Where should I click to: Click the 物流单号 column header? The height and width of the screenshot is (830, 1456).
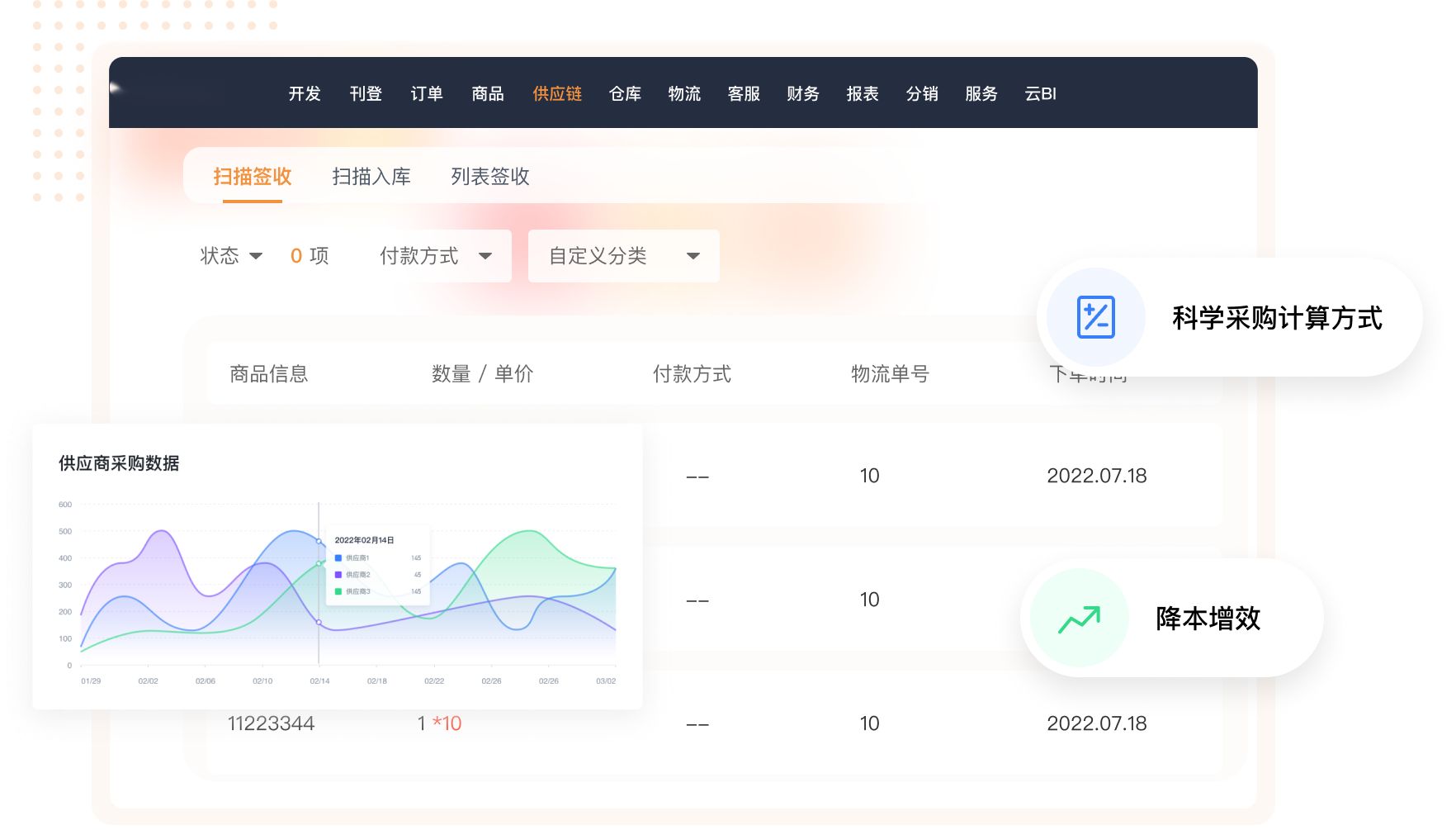coord(890,374)
